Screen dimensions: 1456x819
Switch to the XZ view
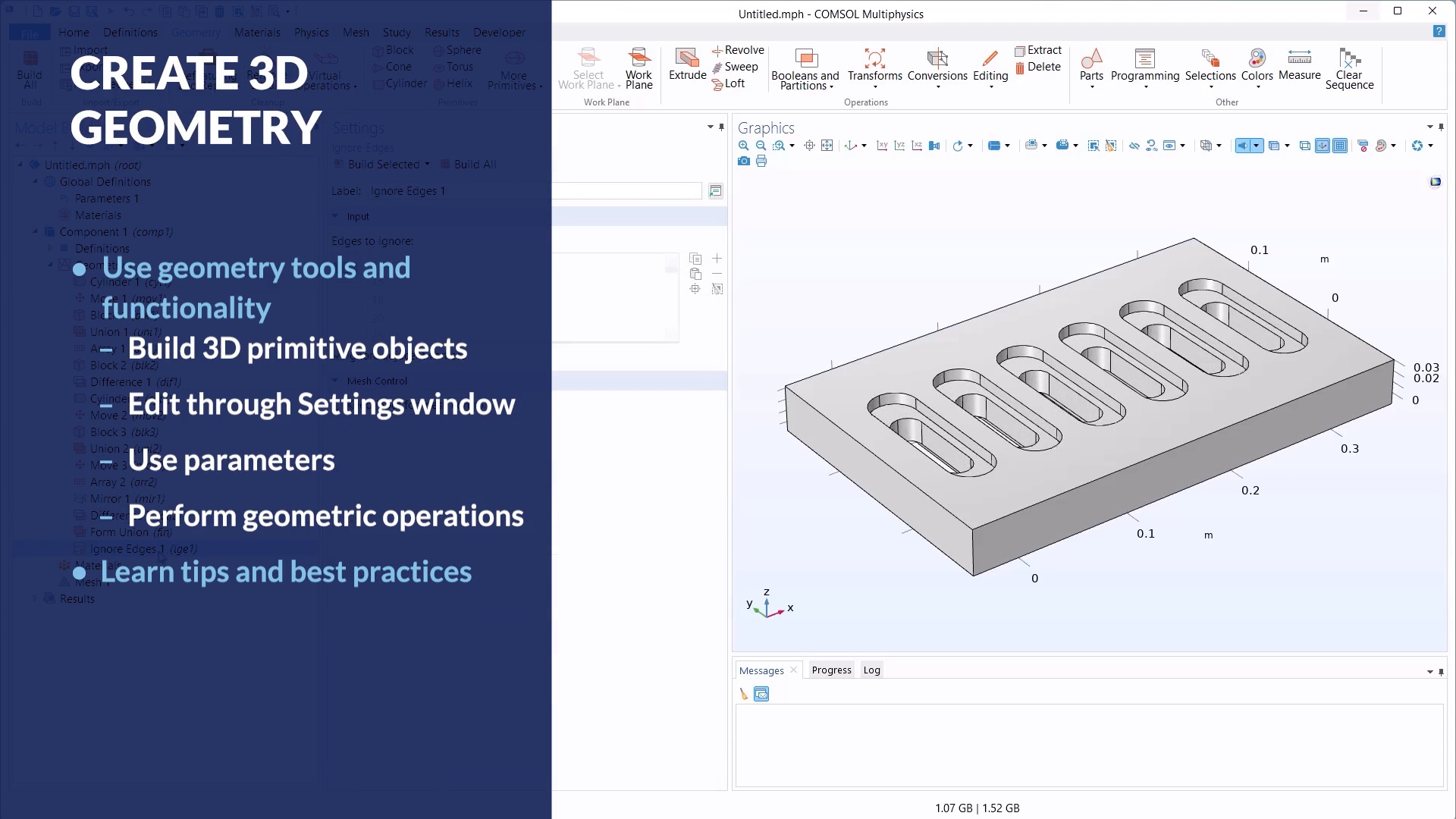click(917, 146)
